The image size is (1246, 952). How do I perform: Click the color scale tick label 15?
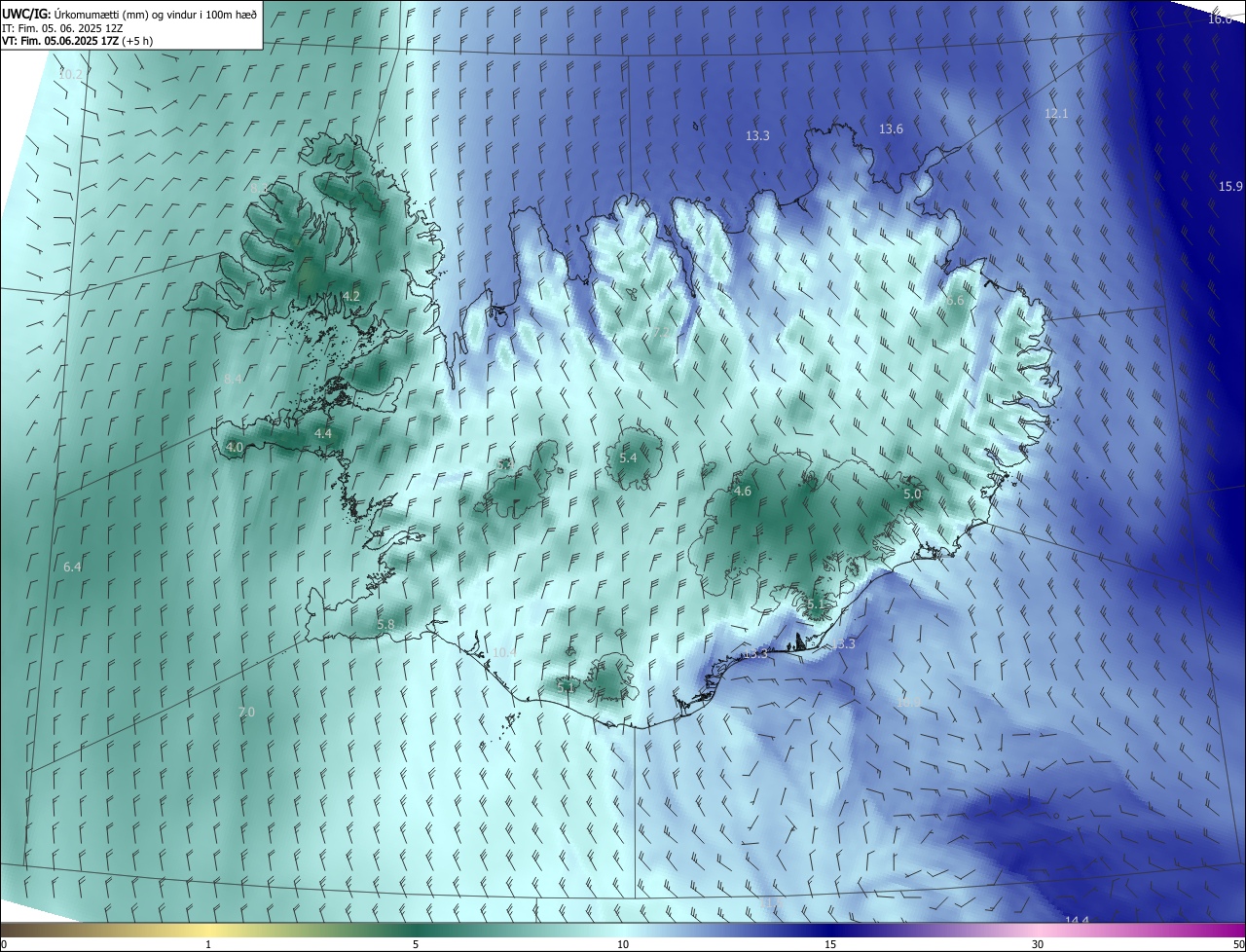tap(830, 945)
